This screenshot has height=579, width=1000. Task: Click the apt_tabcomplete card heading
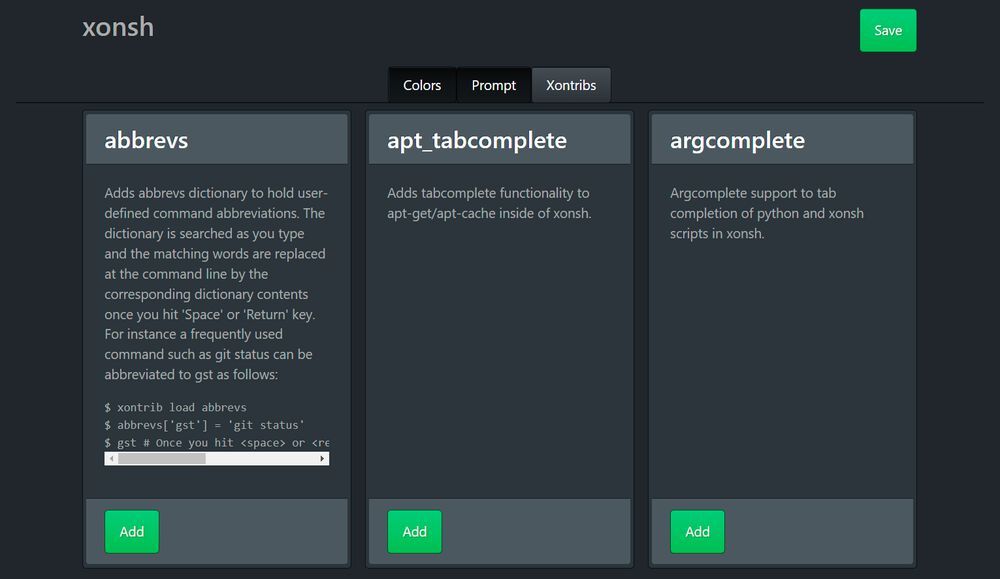[476, 140]
